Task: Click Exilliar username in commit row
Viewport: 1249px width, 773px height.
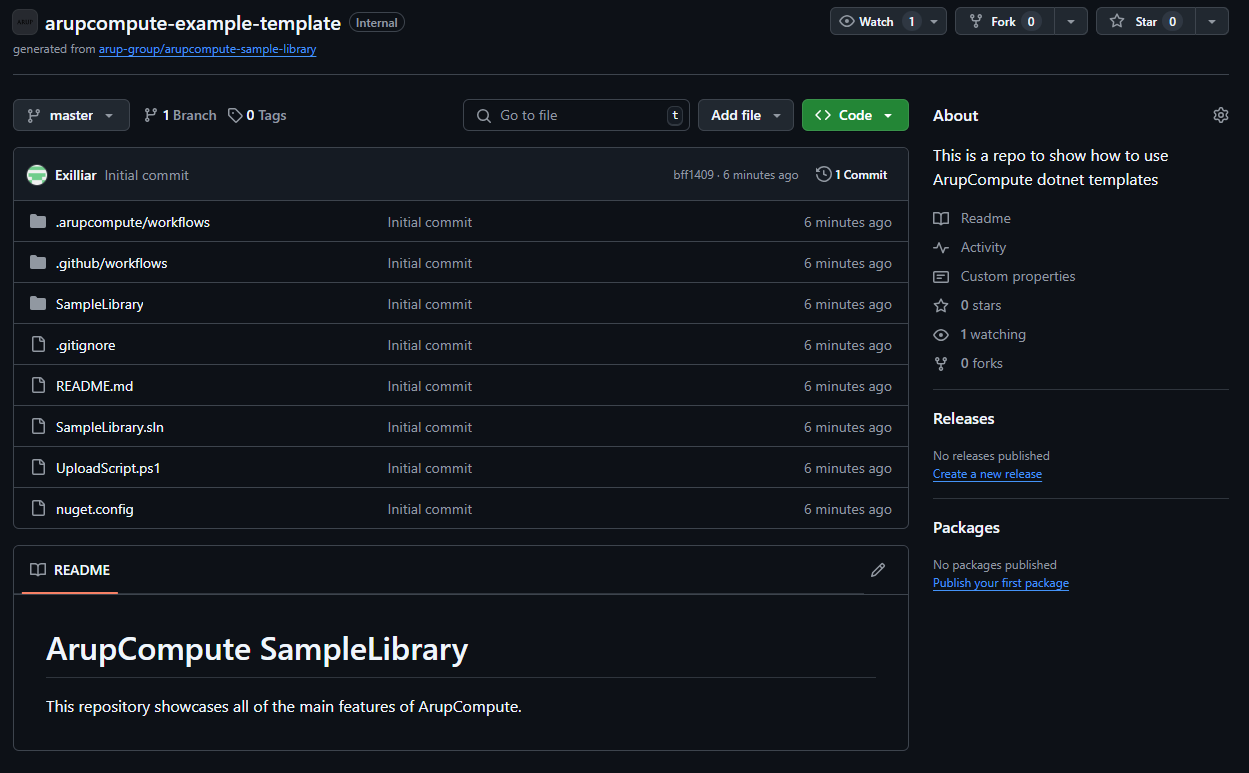Action: (x=76, y=175)
